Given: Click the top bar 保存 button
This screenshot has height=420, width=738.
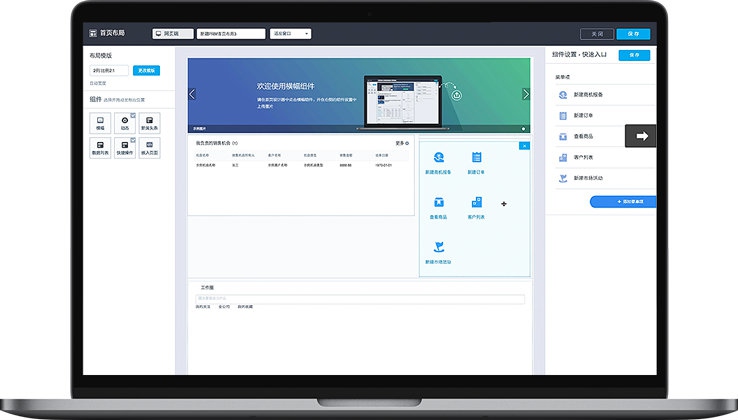Looking at the screenshot, I should [634, 34].
